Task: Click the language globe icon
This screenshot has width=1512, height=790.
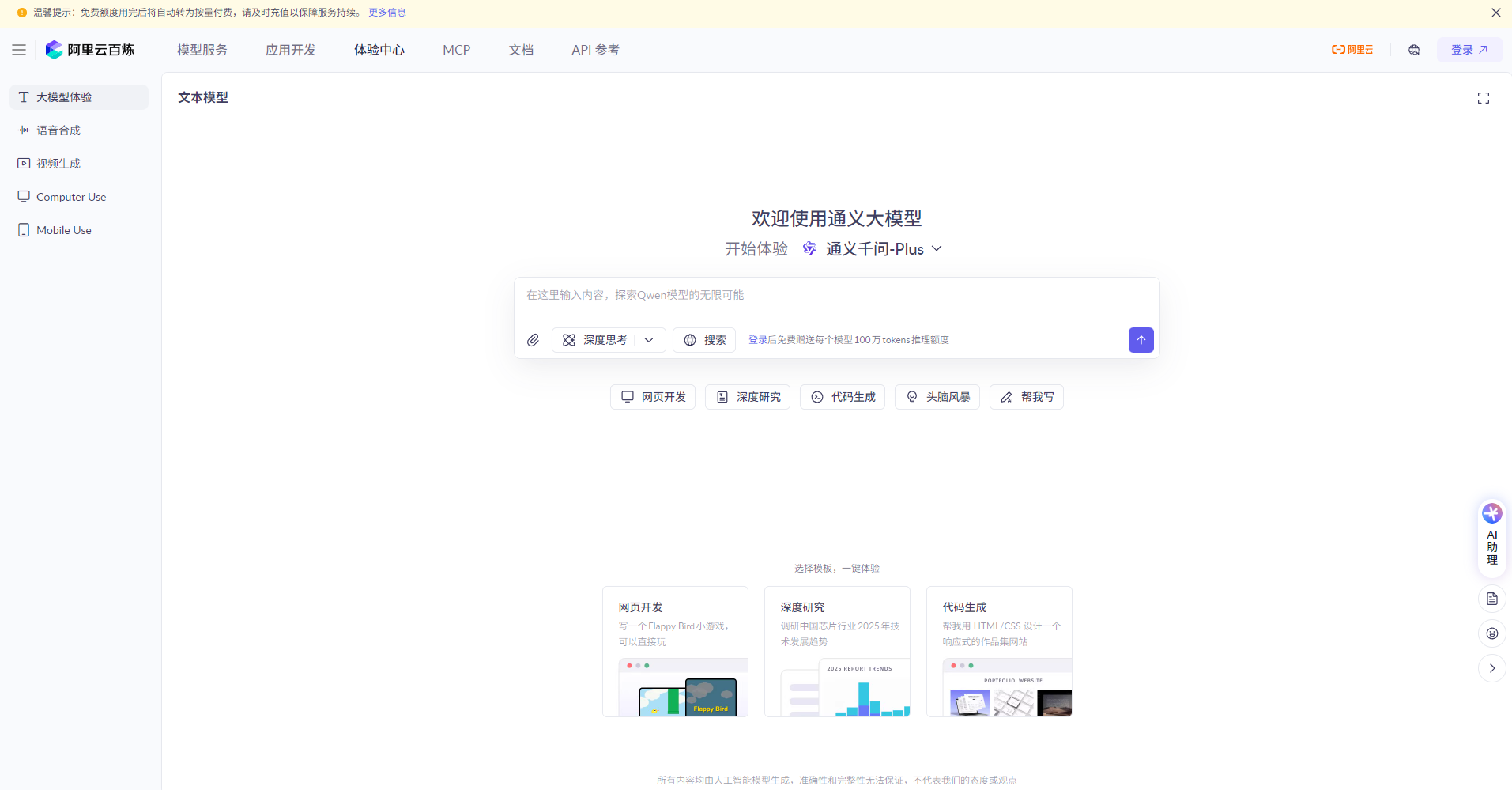Action: 1414,49
